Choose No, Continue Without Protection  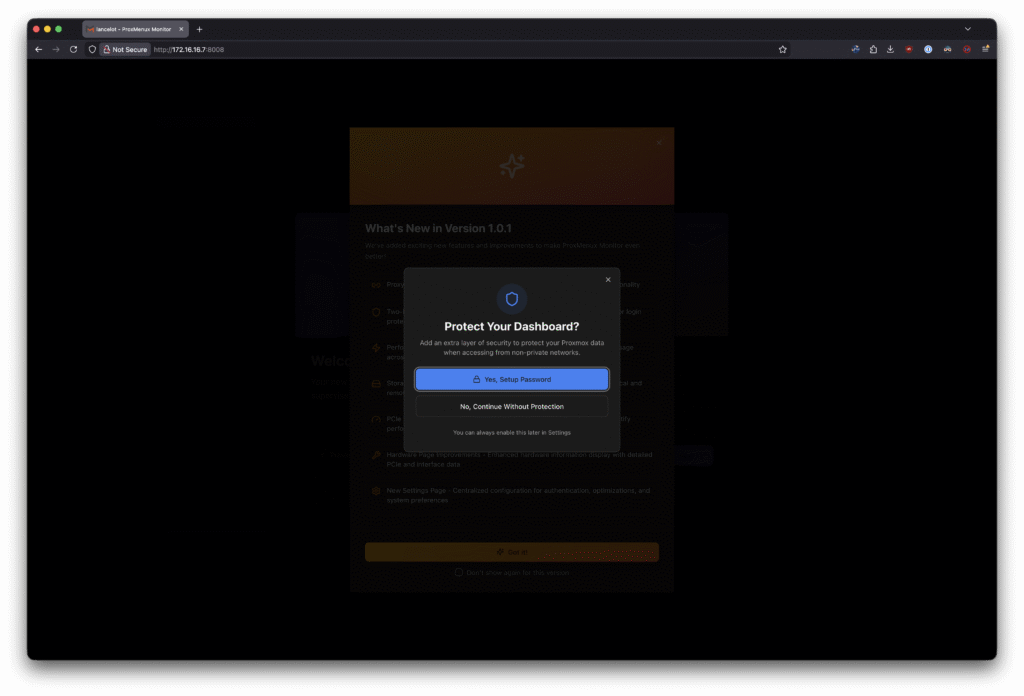(511, 406)
